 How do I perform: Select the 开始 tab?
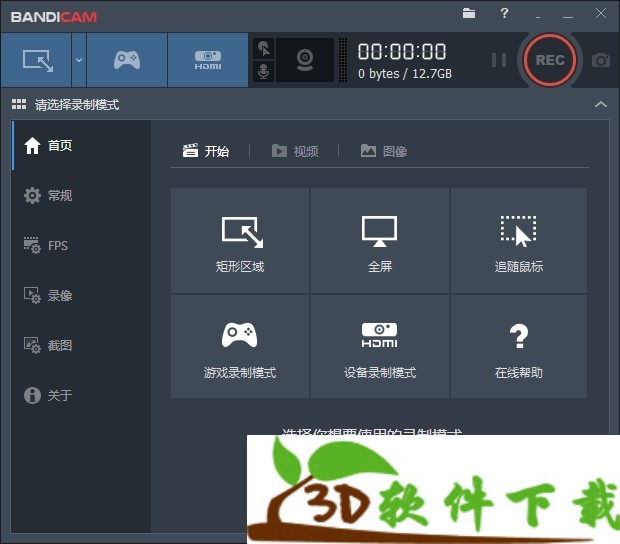tap(206, 151)
